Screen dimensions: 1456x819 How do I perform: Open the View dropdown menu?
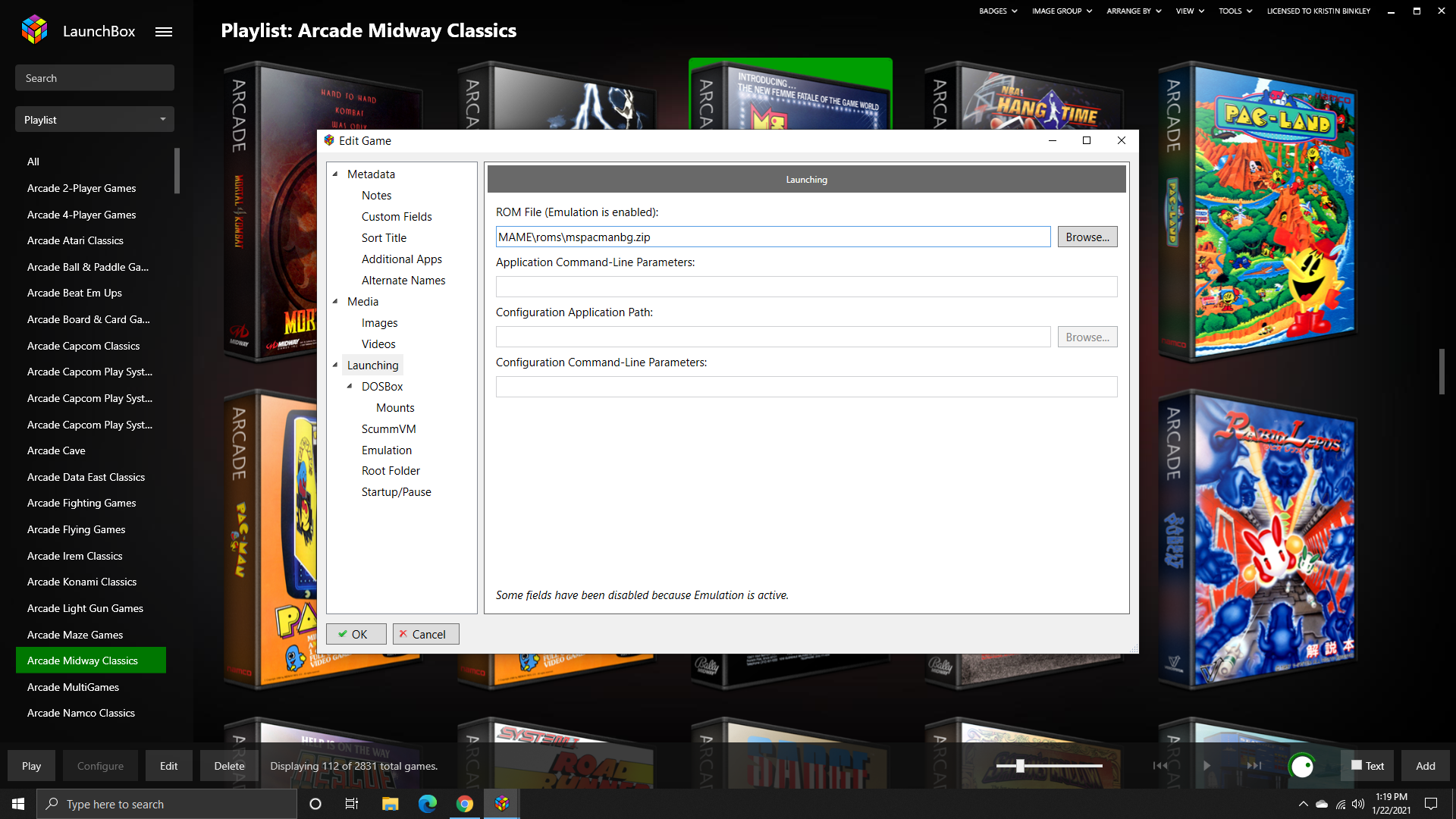[1190, 11]
